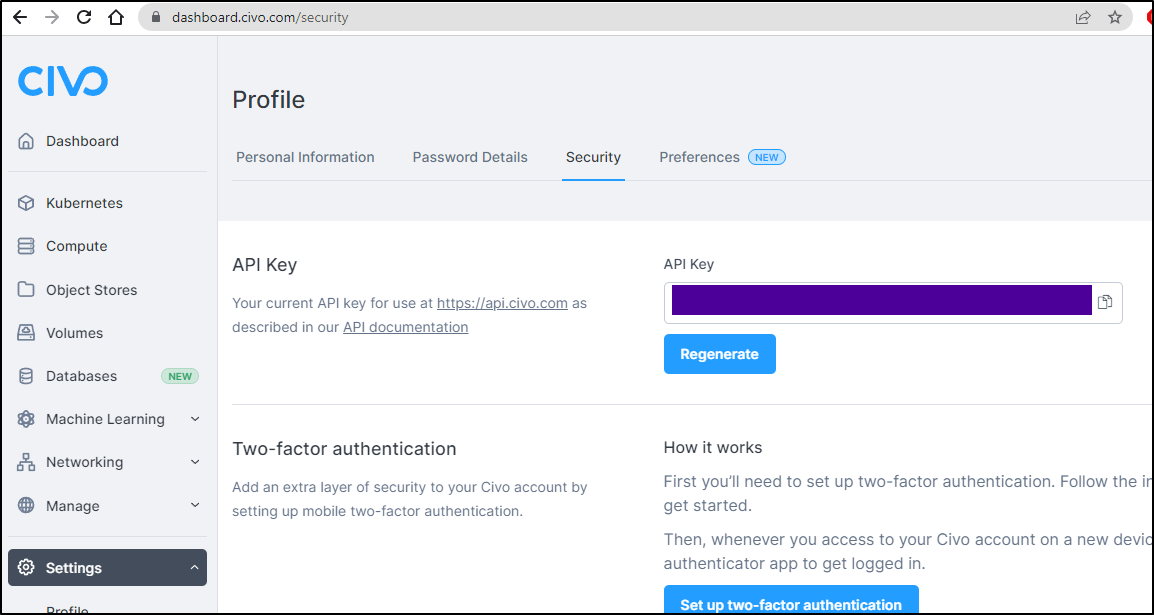This screenshot has height=615, width=1154.
Task: Bookmark this page with star icon
Action: [x=1115, y=18]
